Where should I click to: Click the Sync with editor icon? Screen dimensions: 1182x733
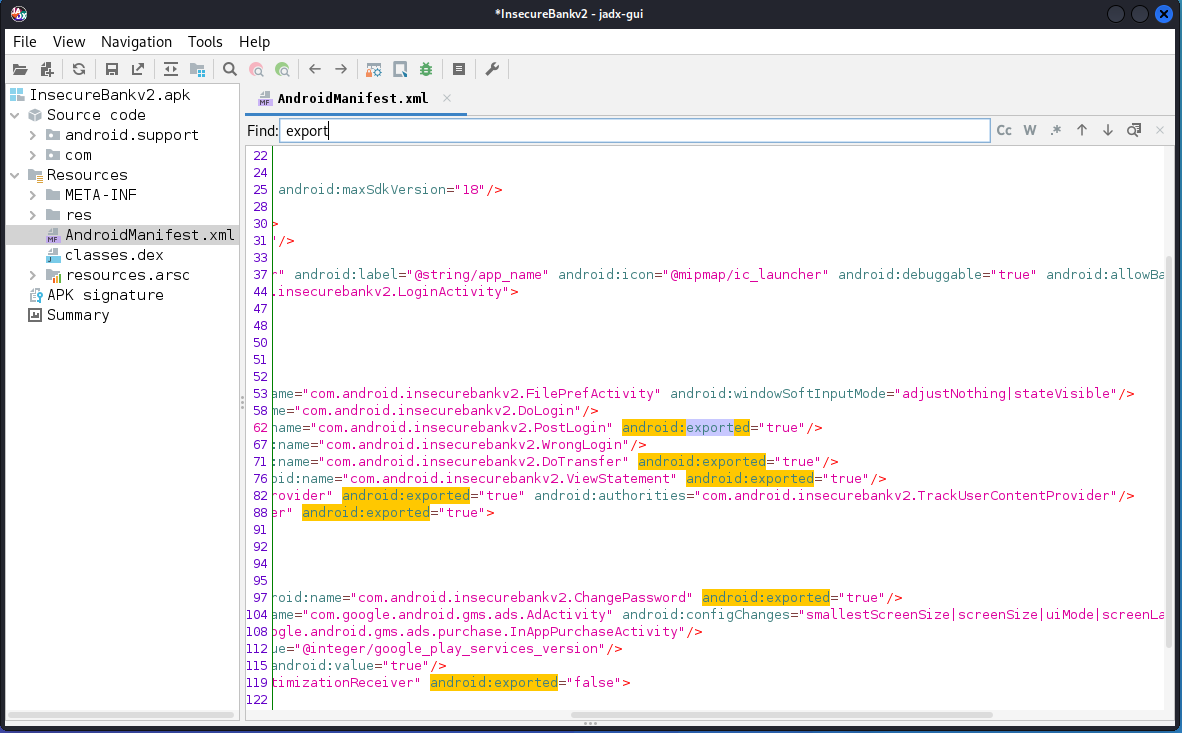click(x=171, y=69)
